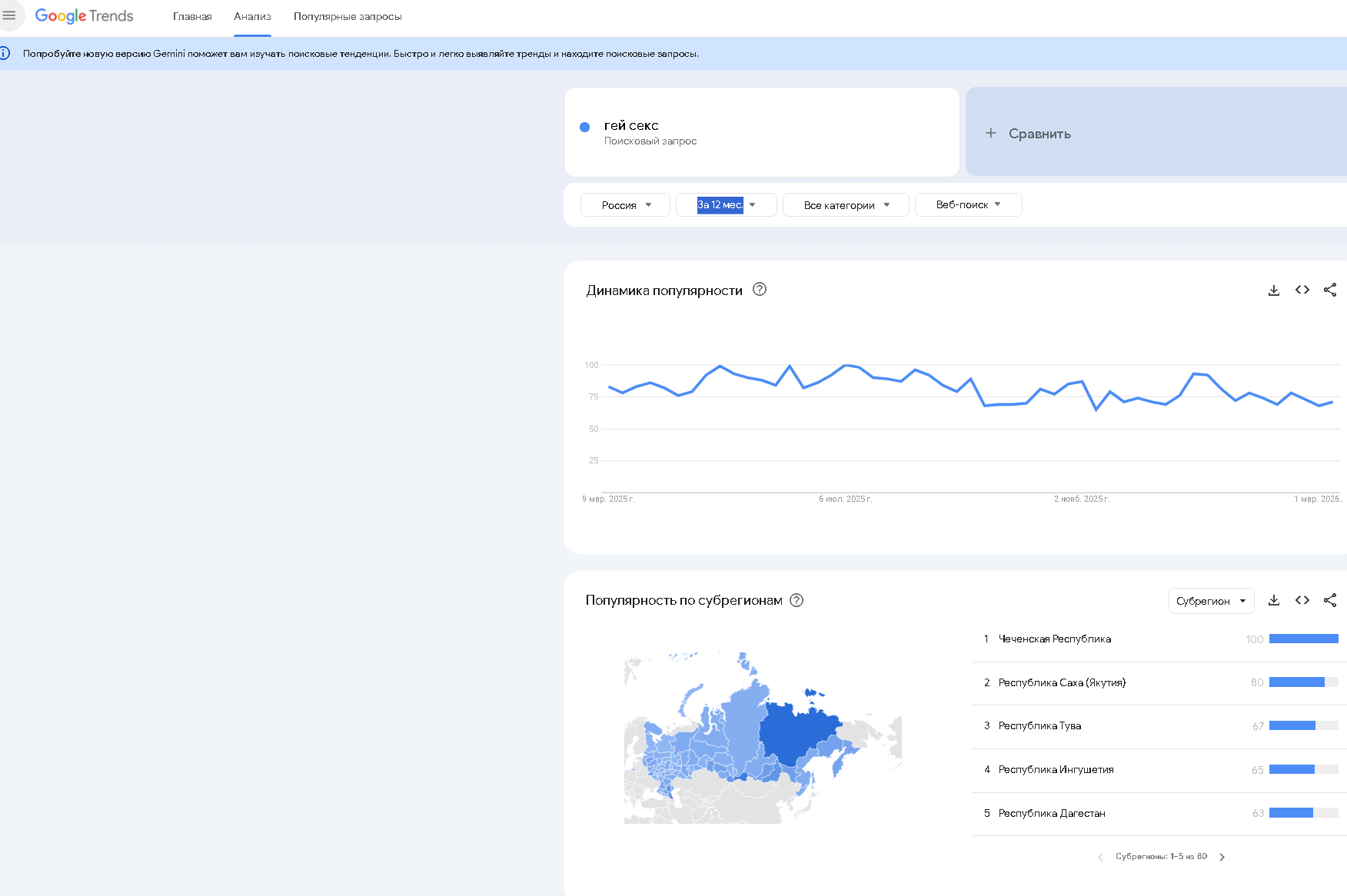This screenshot has width=1347, height=896.
Task: Open the Популярные запросы tab
Action: pyautogui.click(x=348, y=17)
